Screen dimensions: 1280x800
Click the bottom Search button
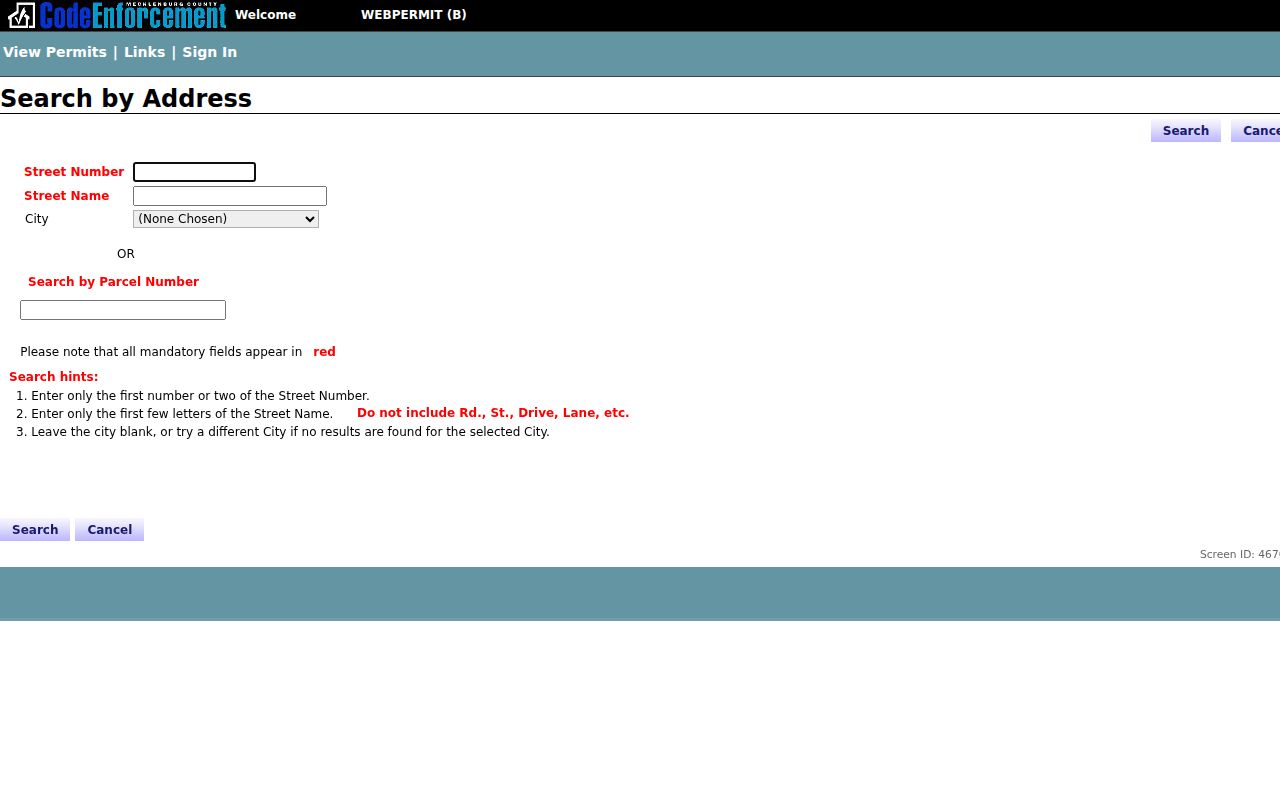point(35,530)
